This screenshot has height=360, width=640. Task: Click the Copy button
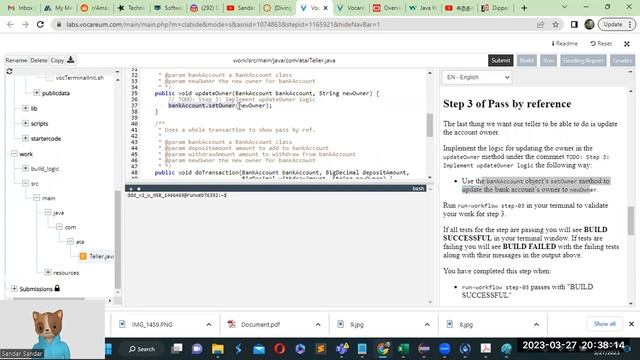click(x=57, y=60)
